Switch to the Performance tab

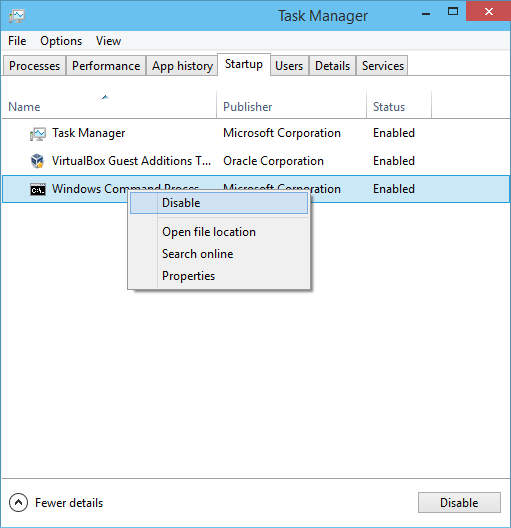pos(106,66)
